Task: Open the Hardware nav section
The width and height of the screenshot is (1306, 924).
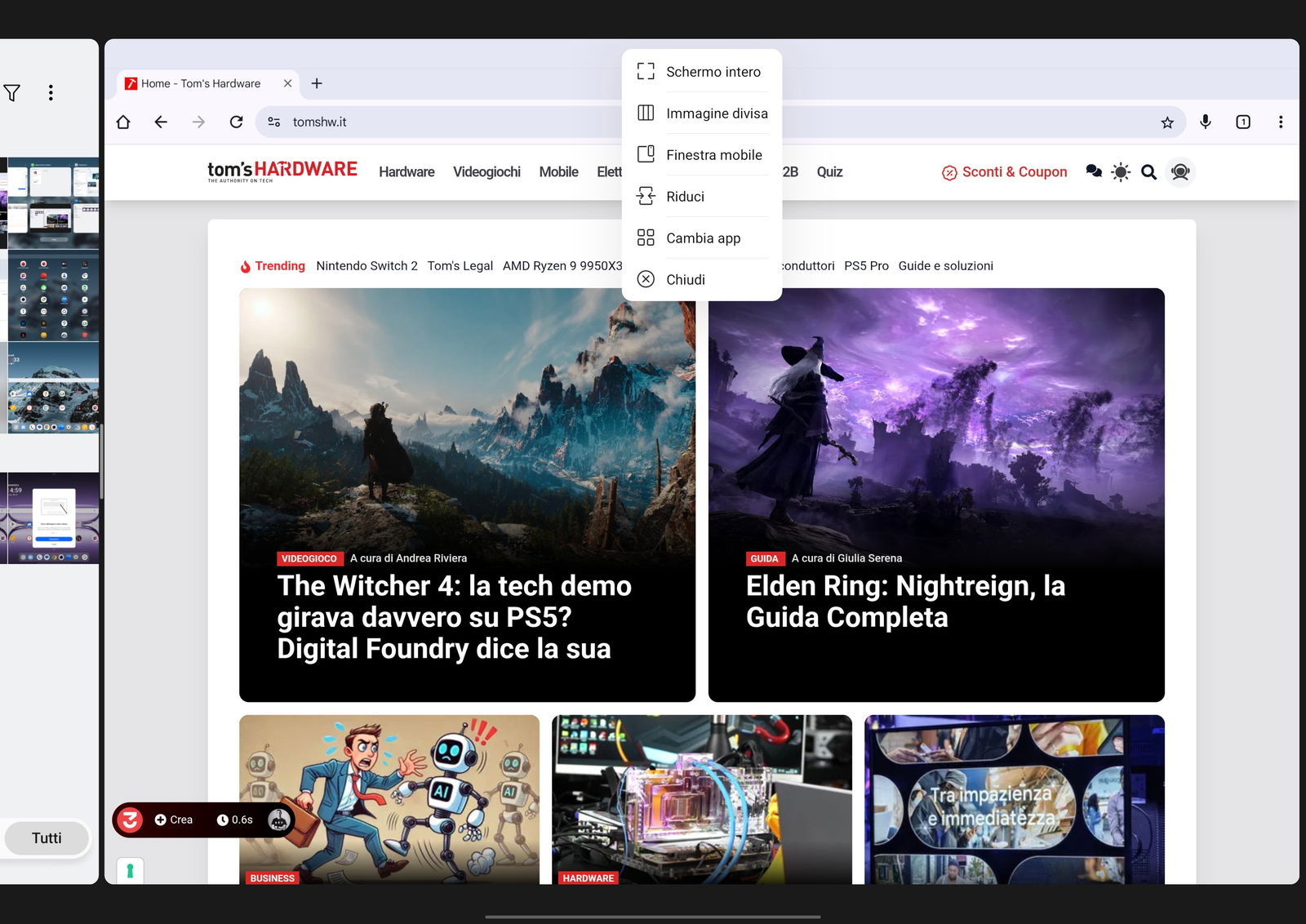Action: click(406, 172)
